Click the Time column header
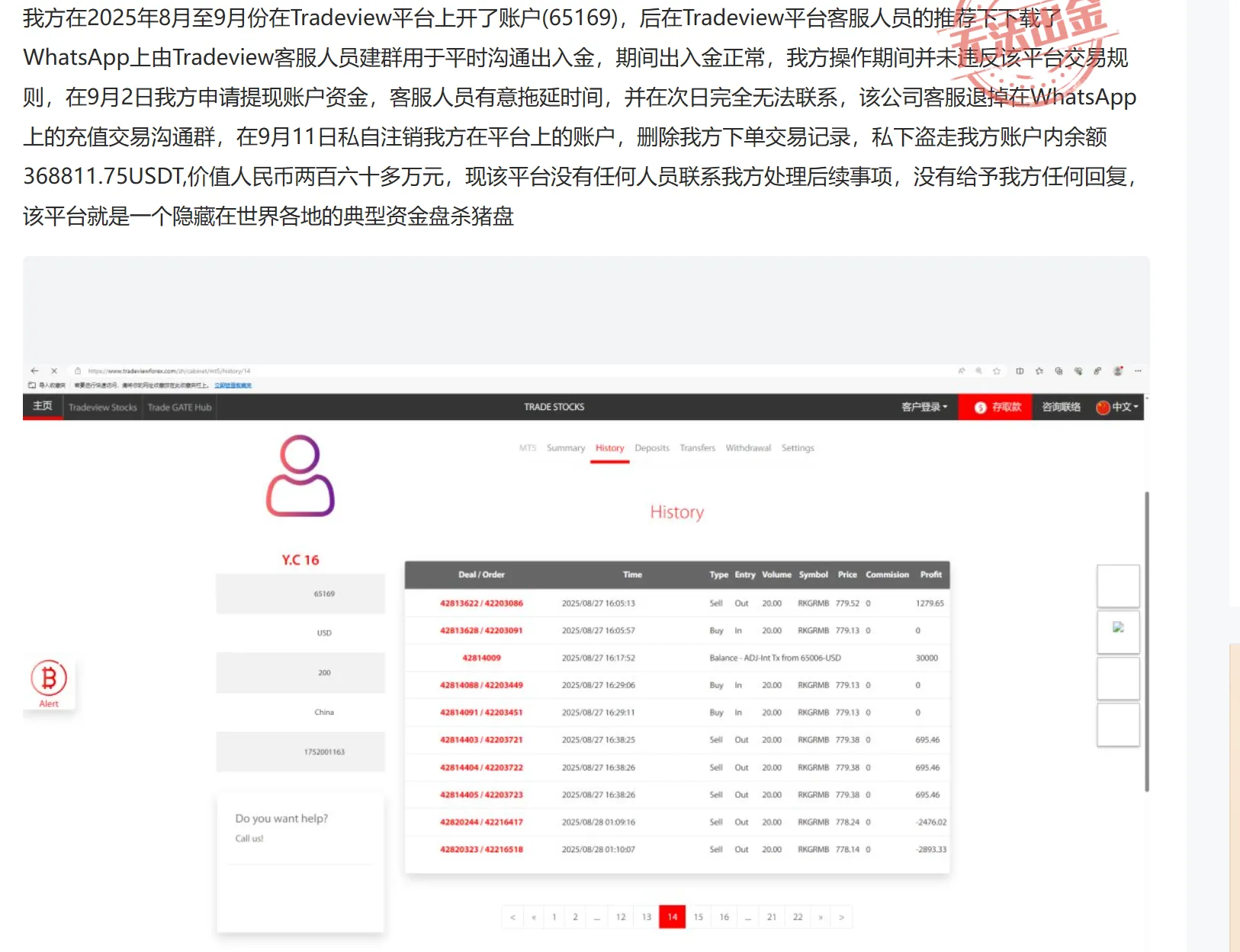The width and height of the screenshot is (1240, 952). (x=632, y=575)
